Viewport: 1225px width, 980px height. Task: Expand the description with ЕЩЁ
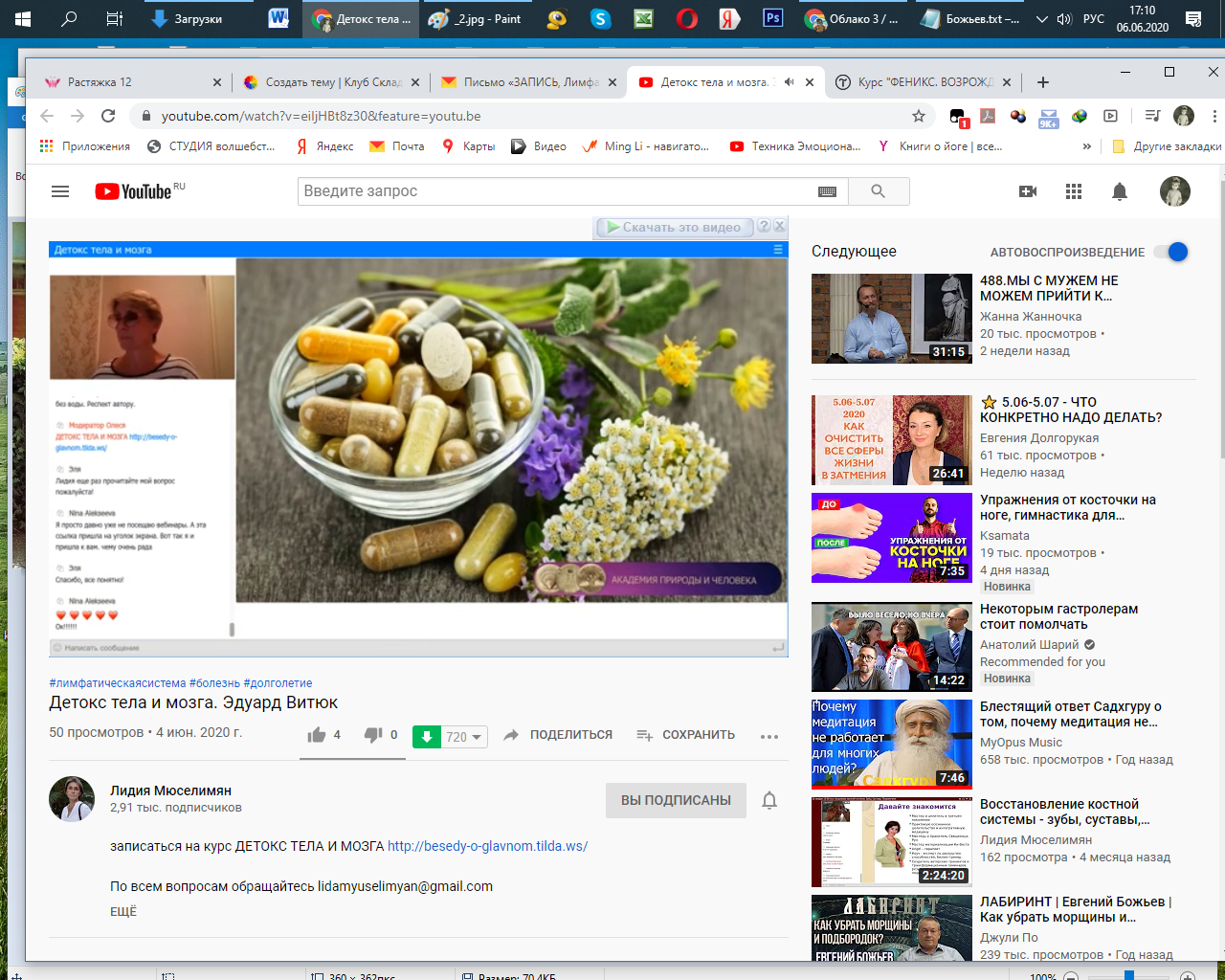point(123,911)
